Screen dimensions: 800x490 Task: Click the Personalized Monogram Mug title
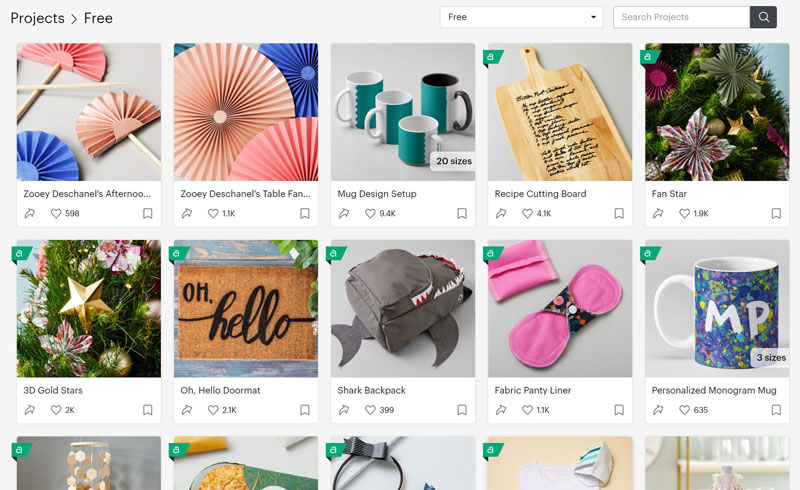click(x=714, y=390)
